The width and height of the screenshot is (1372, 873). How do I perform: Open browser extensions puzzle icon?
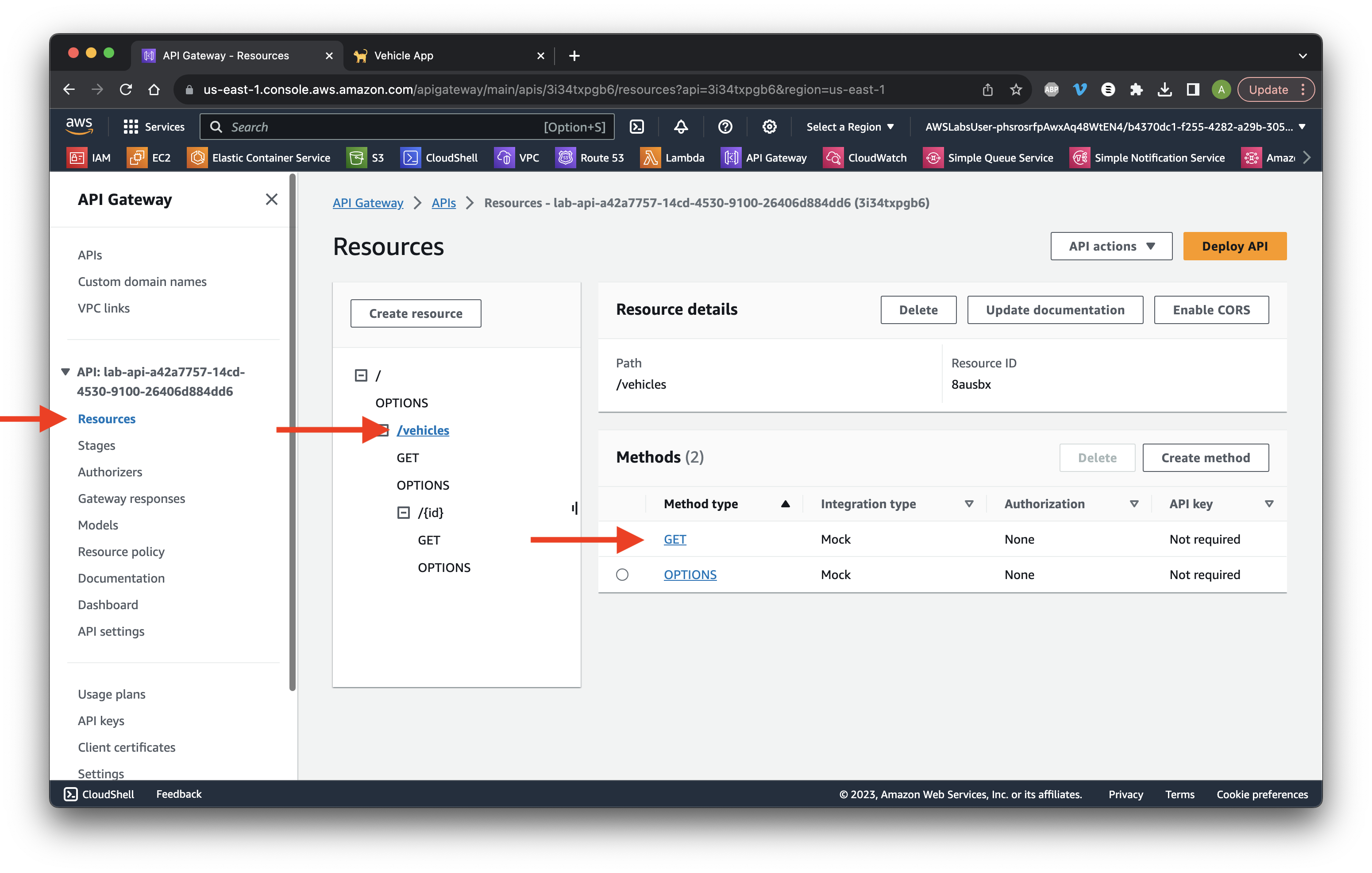[x=1136, y=89]
